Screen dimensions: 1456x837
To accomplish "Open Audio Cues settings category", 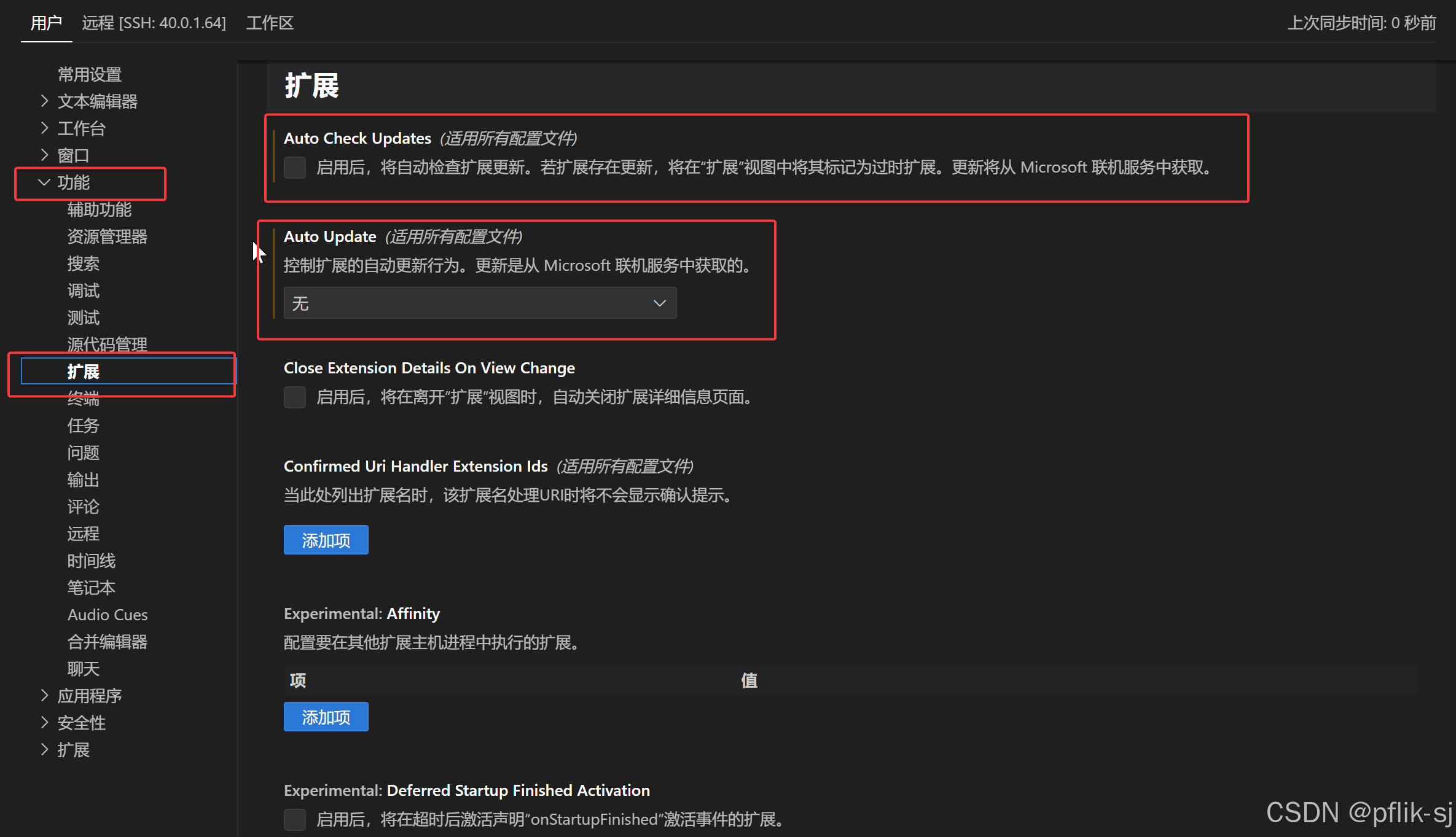I will (108, 615).
